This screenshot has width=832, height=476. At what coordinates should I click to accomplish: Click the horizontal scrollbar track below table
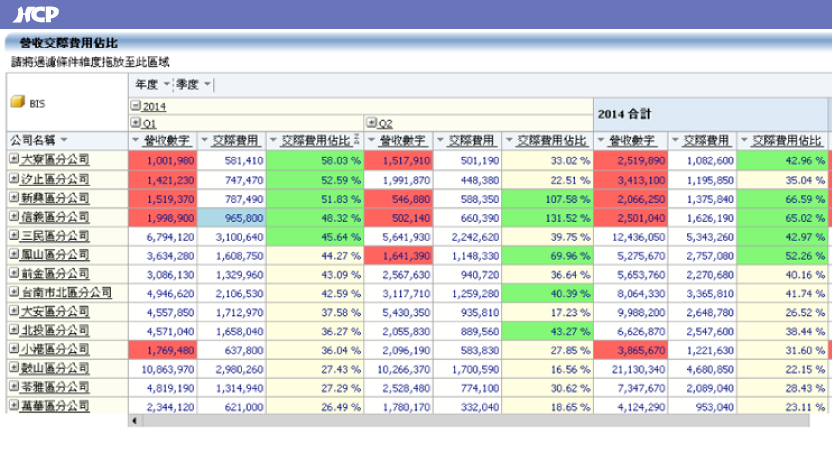(480, 421)
